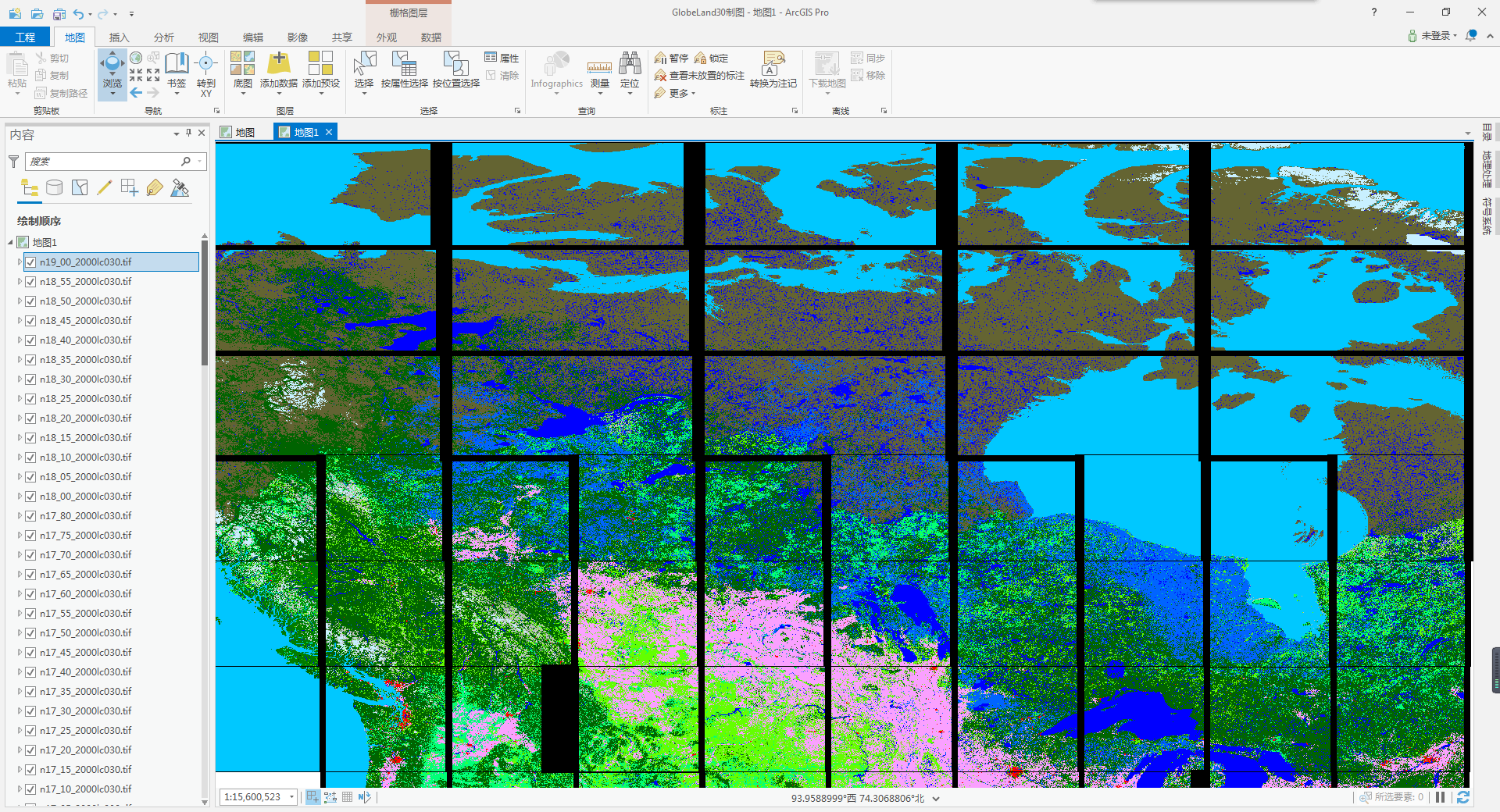Open 按位置选择 (Select By Location)
1500x812 pixels.
click(456, 70)
